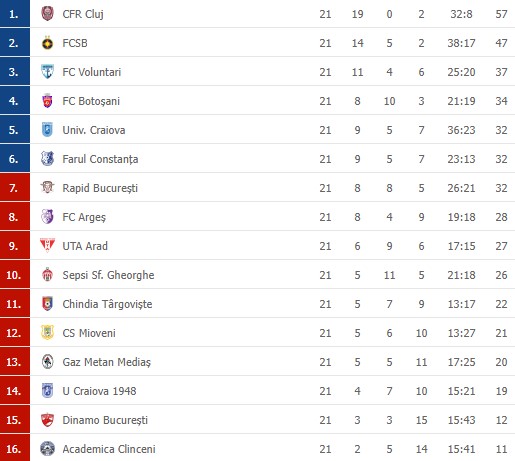This screenshot has height=461, width=515.
Task: Click the U Craiova 1948 team name
Action: [x=99, y=391]
